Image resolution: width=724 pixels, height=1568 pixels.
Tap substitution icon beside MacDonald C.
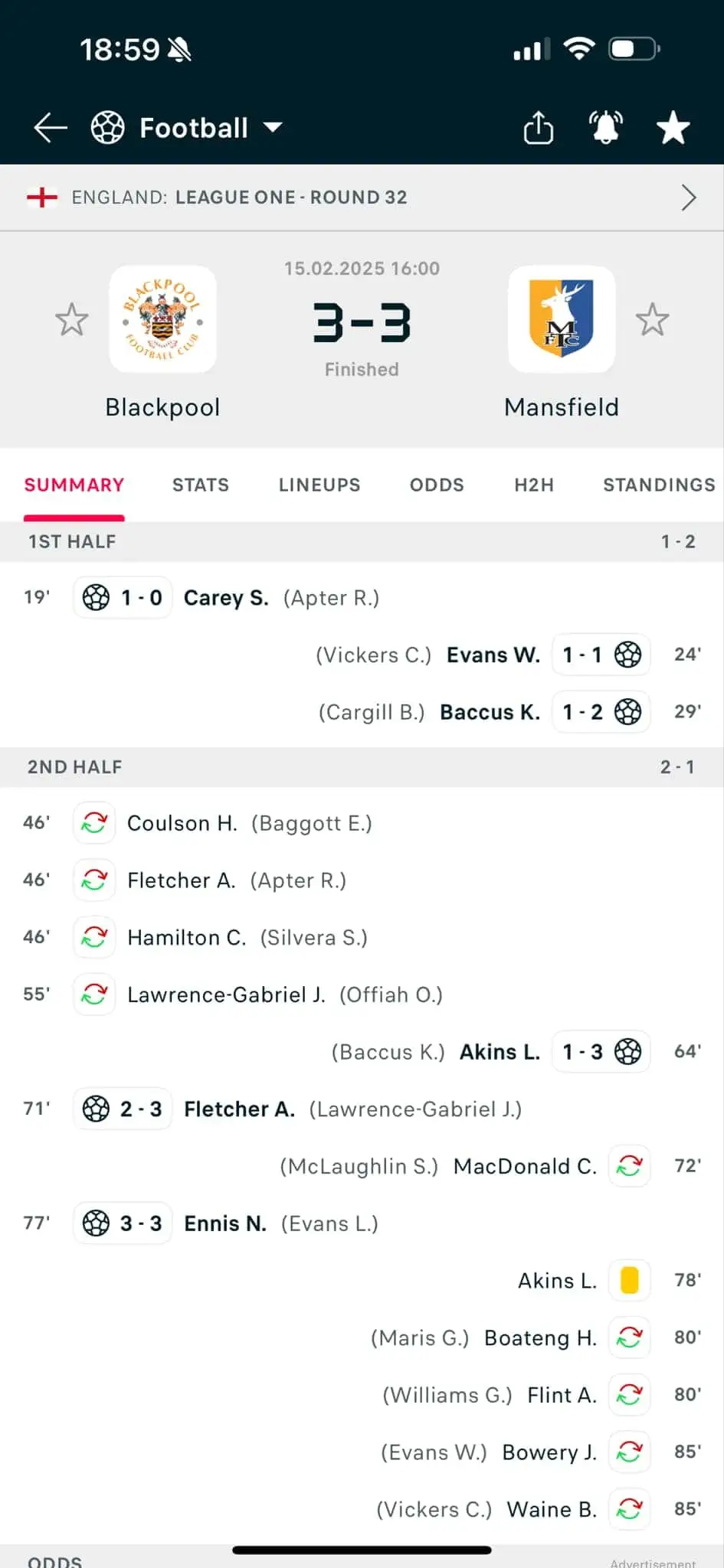coord(629,1166)
